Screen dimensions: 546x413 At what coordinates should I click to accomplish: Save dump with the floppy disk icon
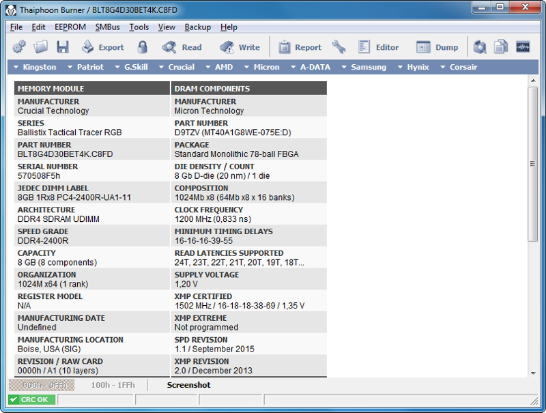coord(63,47)
